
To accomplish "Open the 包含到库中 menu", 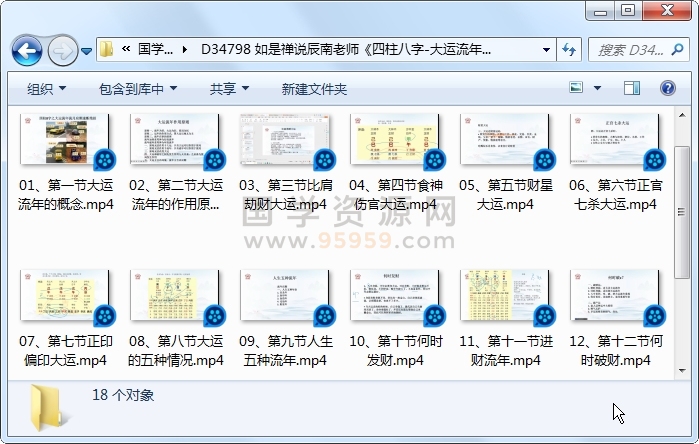I will point(138,89).
